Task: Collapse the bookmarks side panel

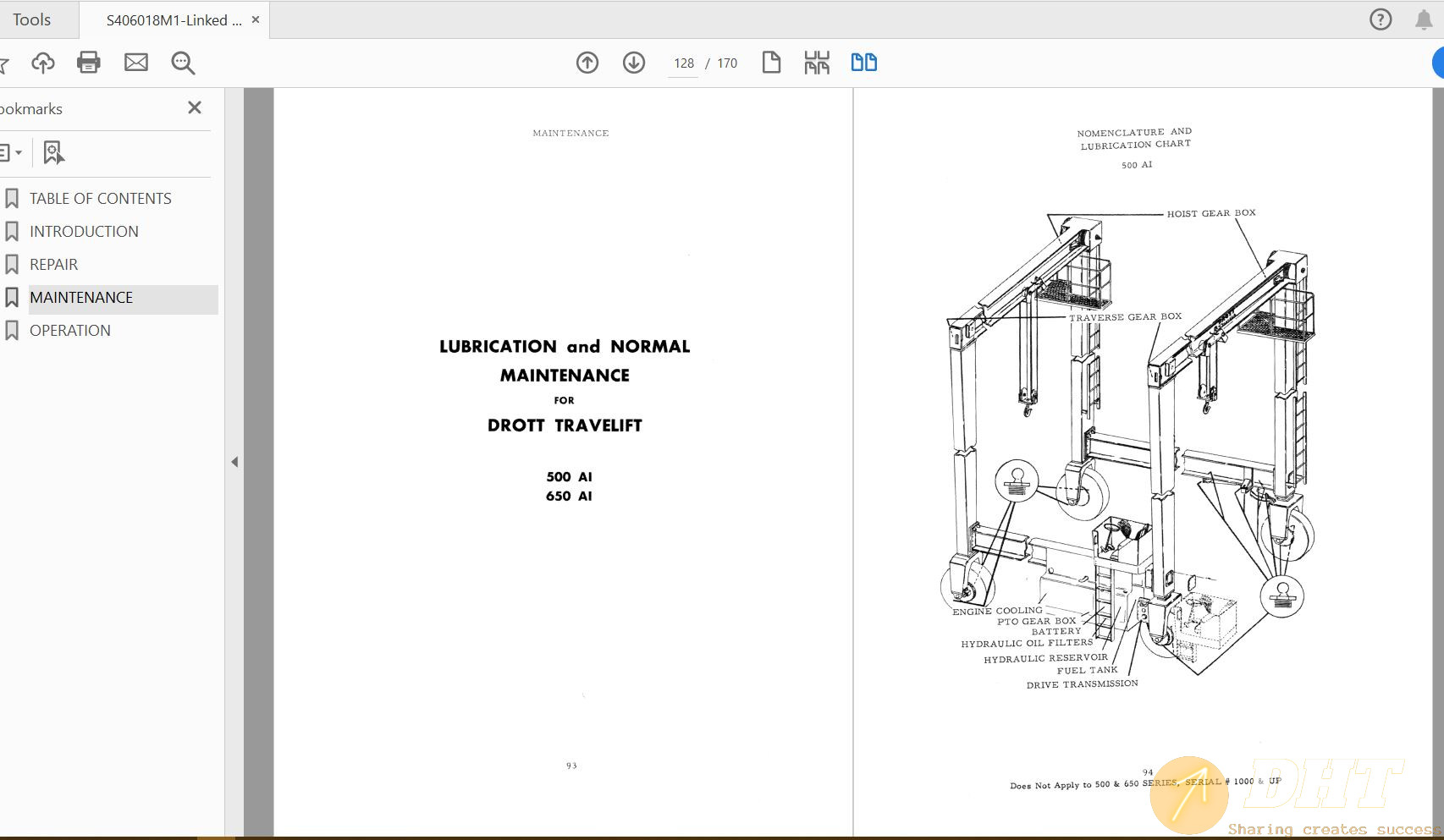Action: (x=194, y=107)
